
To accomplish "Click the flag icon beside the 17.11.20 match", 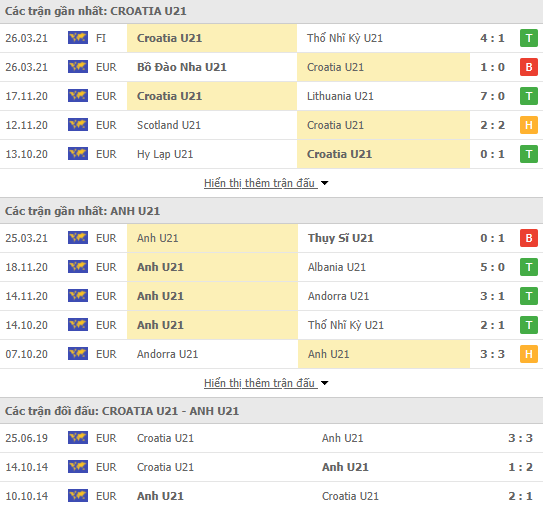I will pyautogui.click(x=78, y=96).
